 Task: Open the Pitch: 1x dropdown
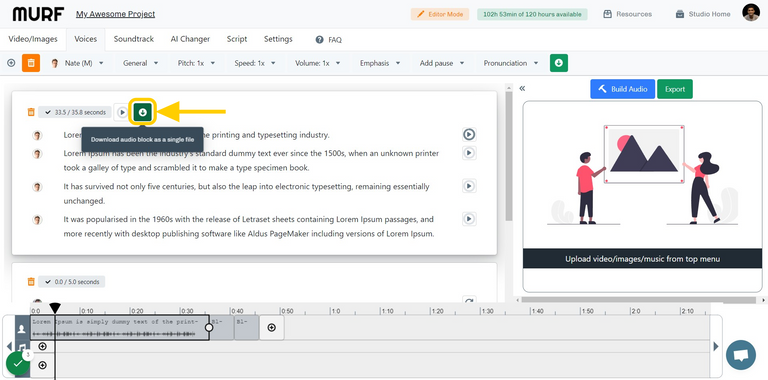coord(196,63)
